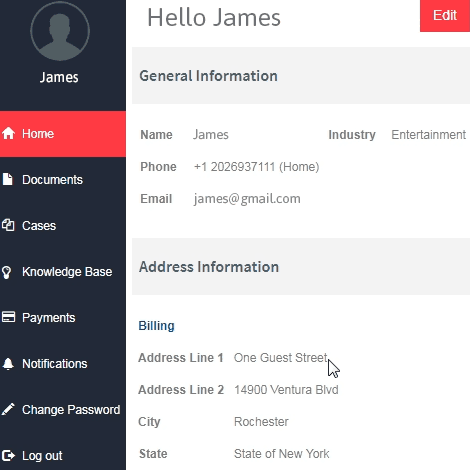Click the Industry value Entertainment
The image size is (470, 470).
pyautogui.click(x=429, y=135)
